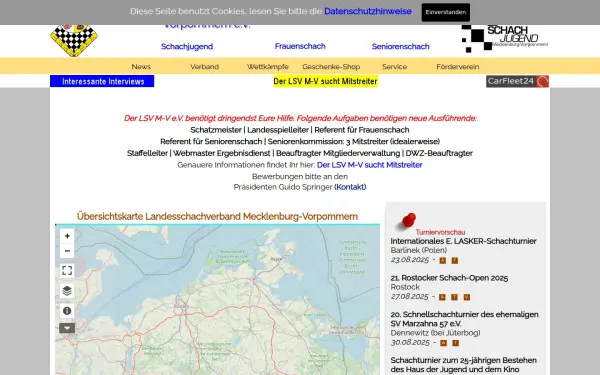
Task: Open the Datenschutzhinweise link
Action: tap(368, 11)
